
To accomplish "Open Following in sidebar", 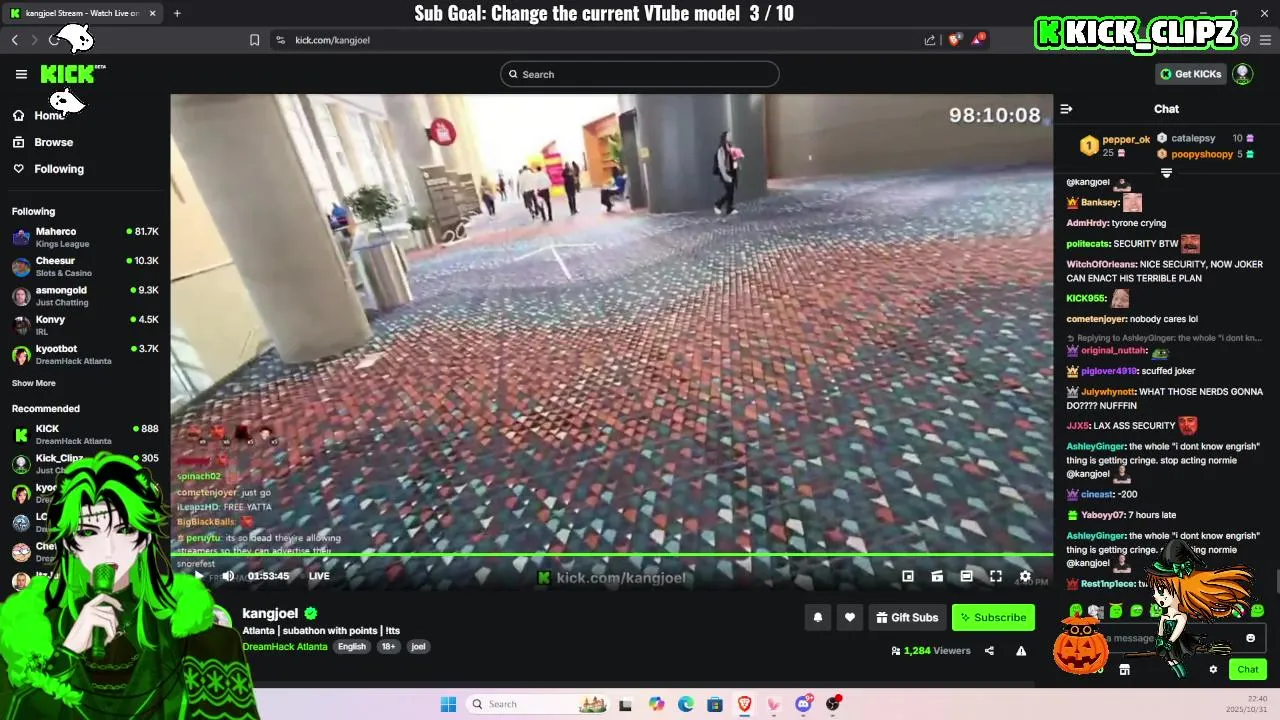I will point(59,169).
